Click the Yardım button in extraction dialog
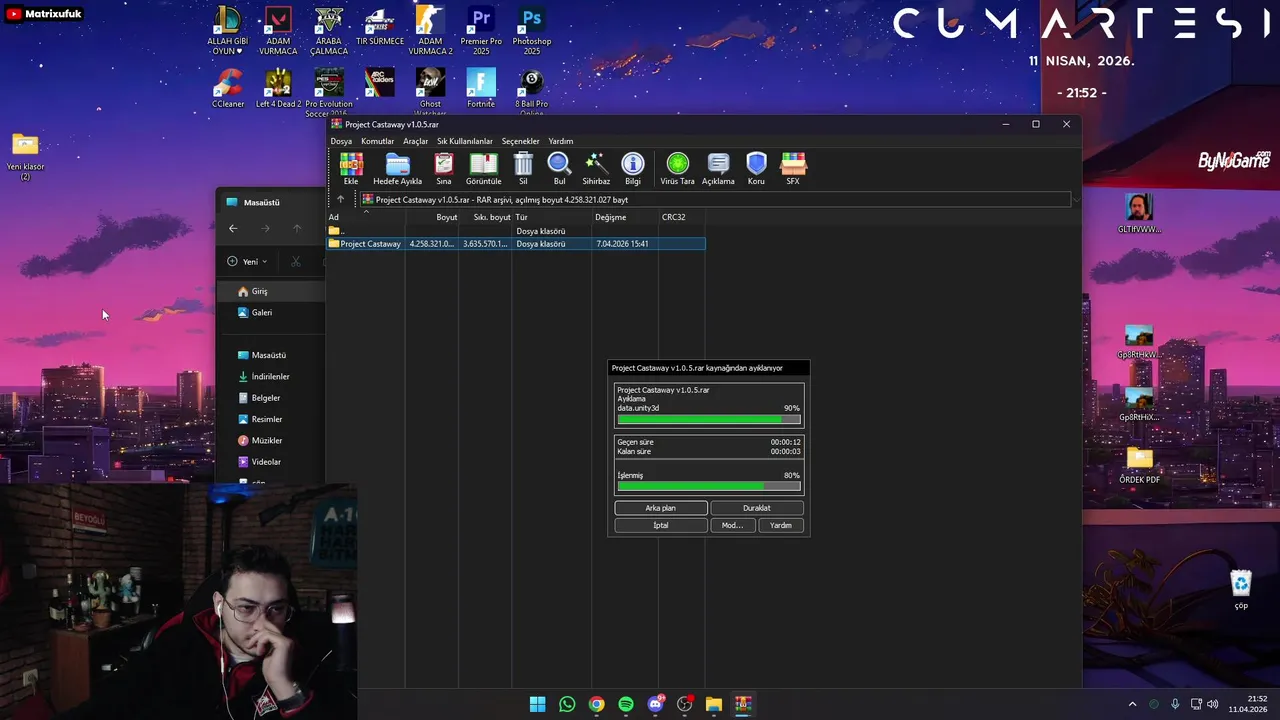Image resolution: width=1280 pixels, height=720 pixels. coord(781,525)
